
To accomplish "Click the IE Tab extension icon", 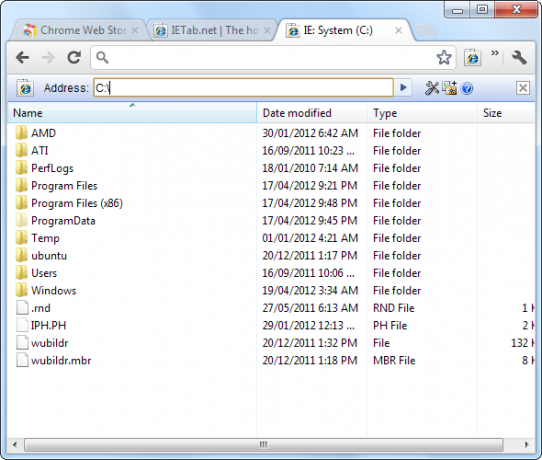I will 473,57.
